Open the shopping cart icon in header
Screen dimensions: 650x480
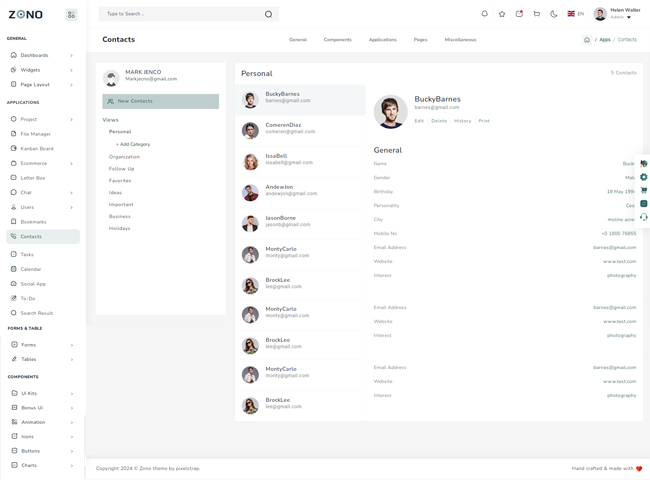tap(537, 14)
